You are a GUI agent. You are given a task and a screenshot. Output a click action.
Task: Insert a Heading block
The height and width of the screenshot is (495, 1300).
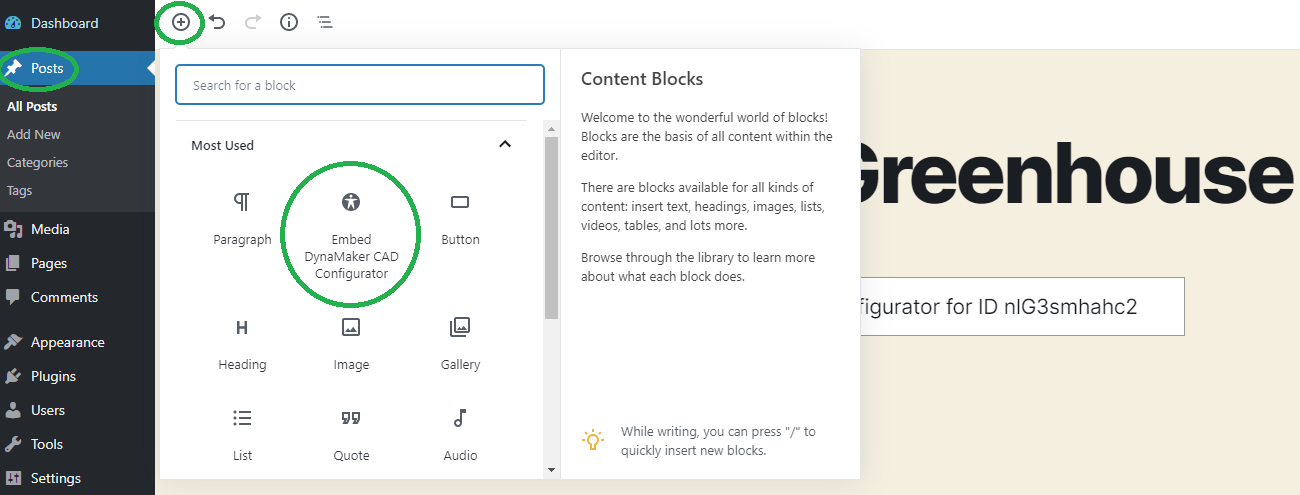click(242, 345)
